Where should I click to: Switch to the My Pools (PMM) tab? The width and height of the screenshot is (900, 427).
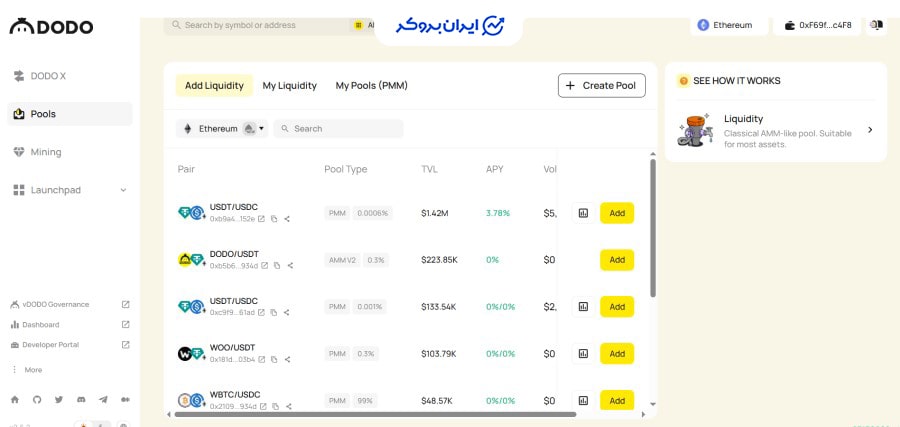click(x=371, y=86)
